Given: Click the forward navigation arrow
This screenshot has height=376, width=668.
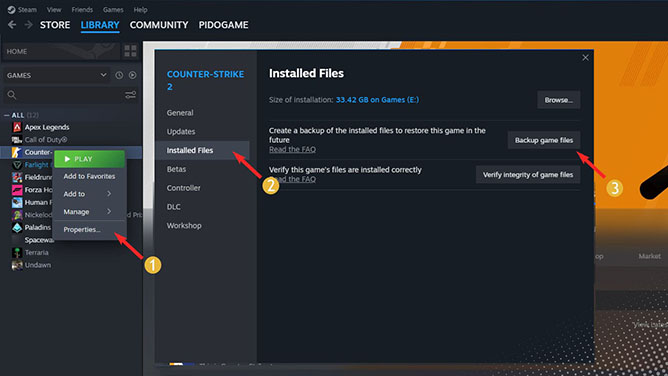Looking at the screenshot, I should click(x=28, y=25).
